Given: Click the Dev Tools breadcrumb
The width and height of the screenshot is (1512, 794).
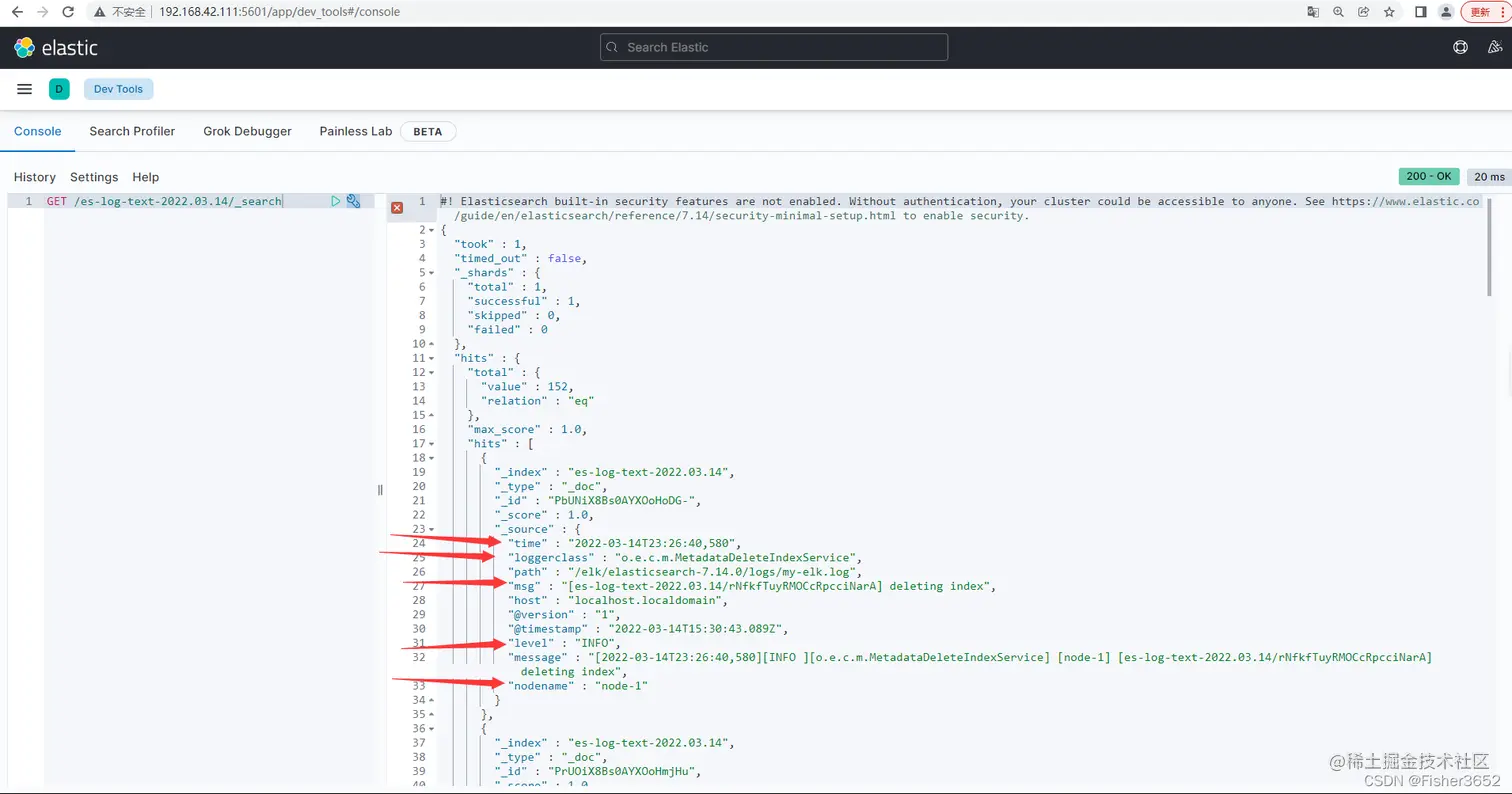Looking at the screenshot, I should point(118,89).
